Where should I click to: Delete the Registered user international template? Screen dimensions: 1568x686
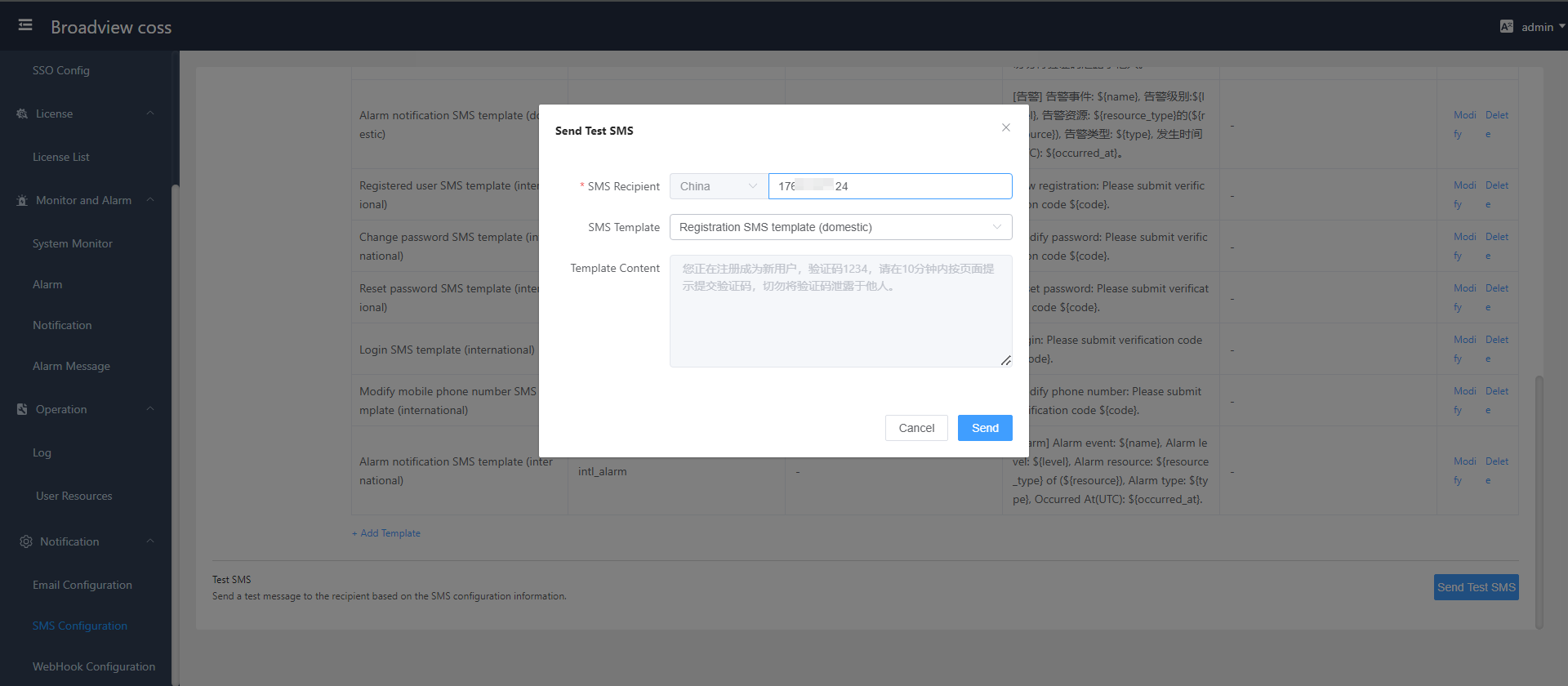pos(1496,194)
